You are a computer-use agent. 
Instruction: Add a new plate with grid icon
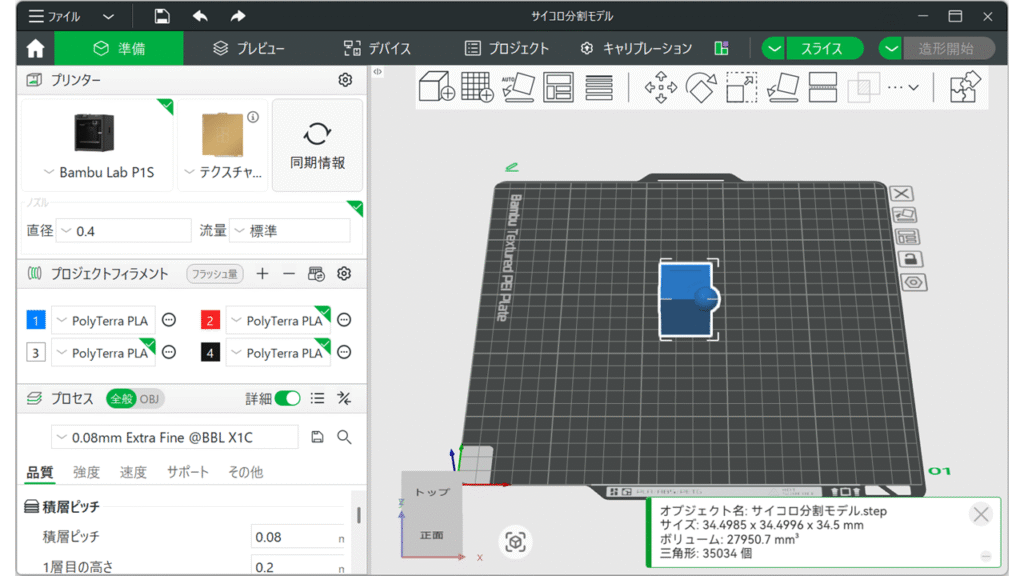point(477,87)
